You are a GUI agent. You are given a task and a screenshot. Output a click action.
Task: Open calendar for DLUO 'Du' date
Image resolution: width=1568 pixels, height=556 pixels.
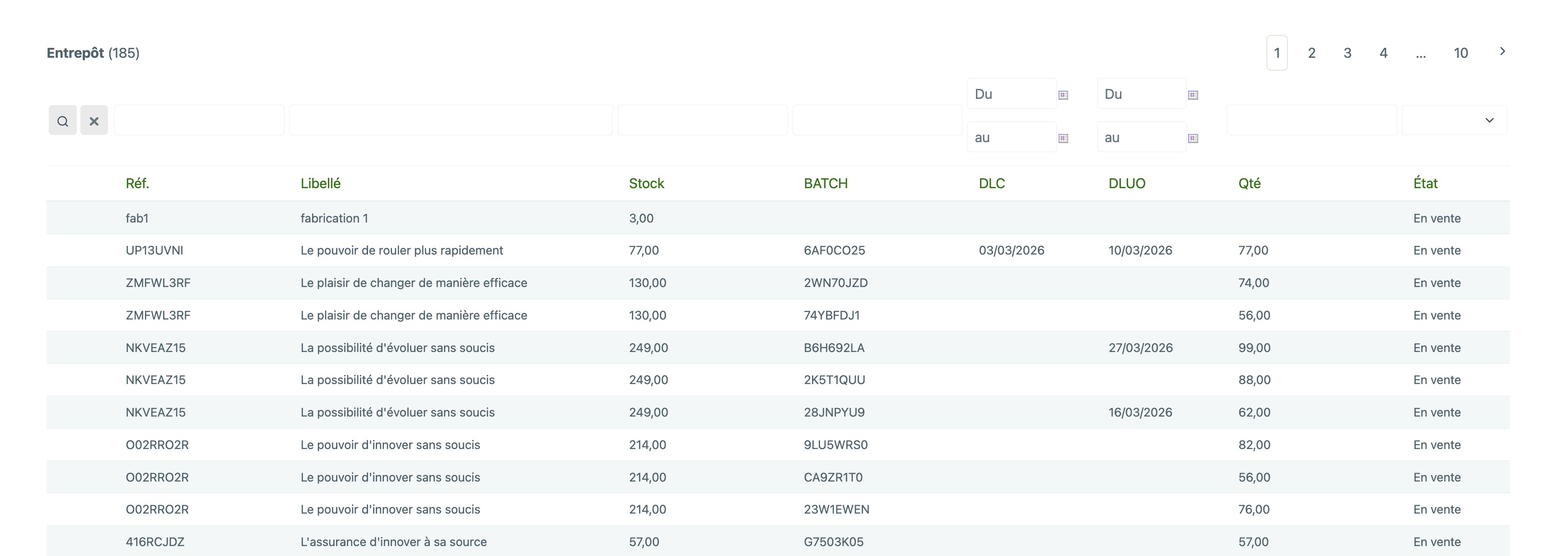1193,95
